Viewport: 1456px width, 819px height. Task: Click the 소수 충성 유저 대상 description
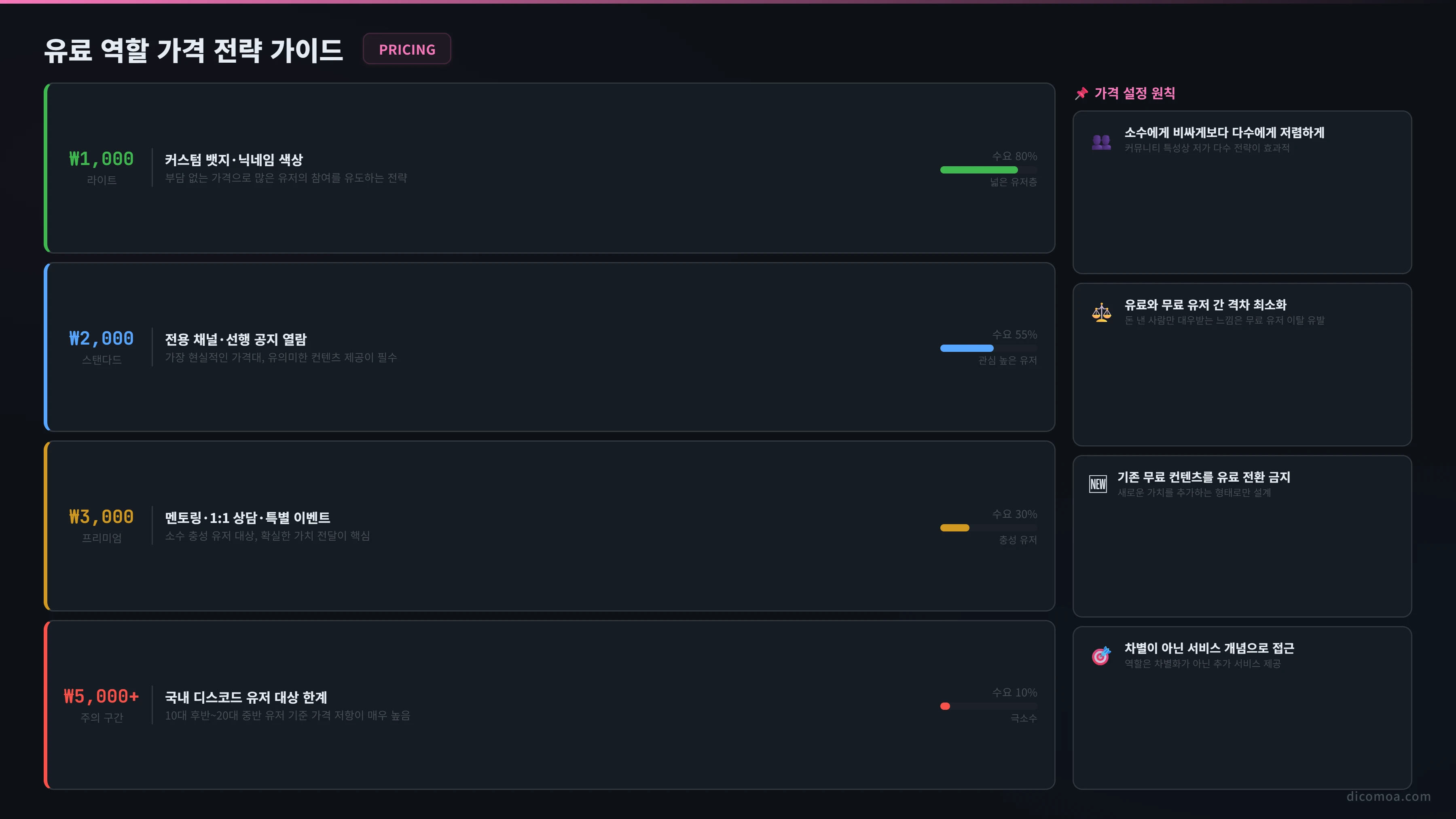[x=267, y=536]
